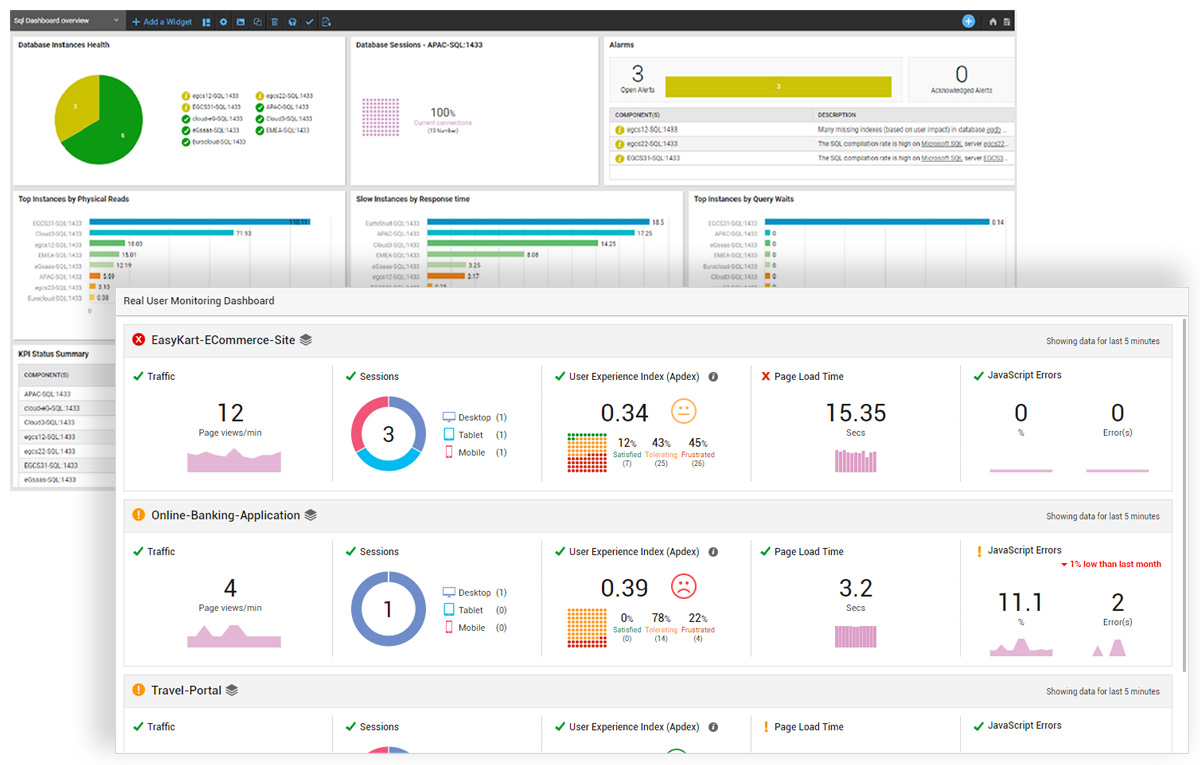Click the sad face icon in Online-Banking Apdex
Image resolution: width=1200 pixels, height=765 pixels.
pyautogui.click(x=683, y=586)
